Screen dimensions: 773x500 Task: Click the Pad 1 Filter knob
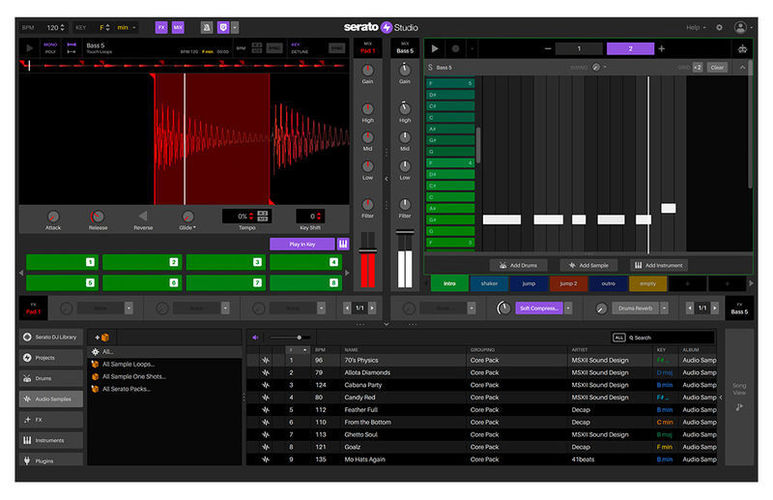[x=367, y=204]
